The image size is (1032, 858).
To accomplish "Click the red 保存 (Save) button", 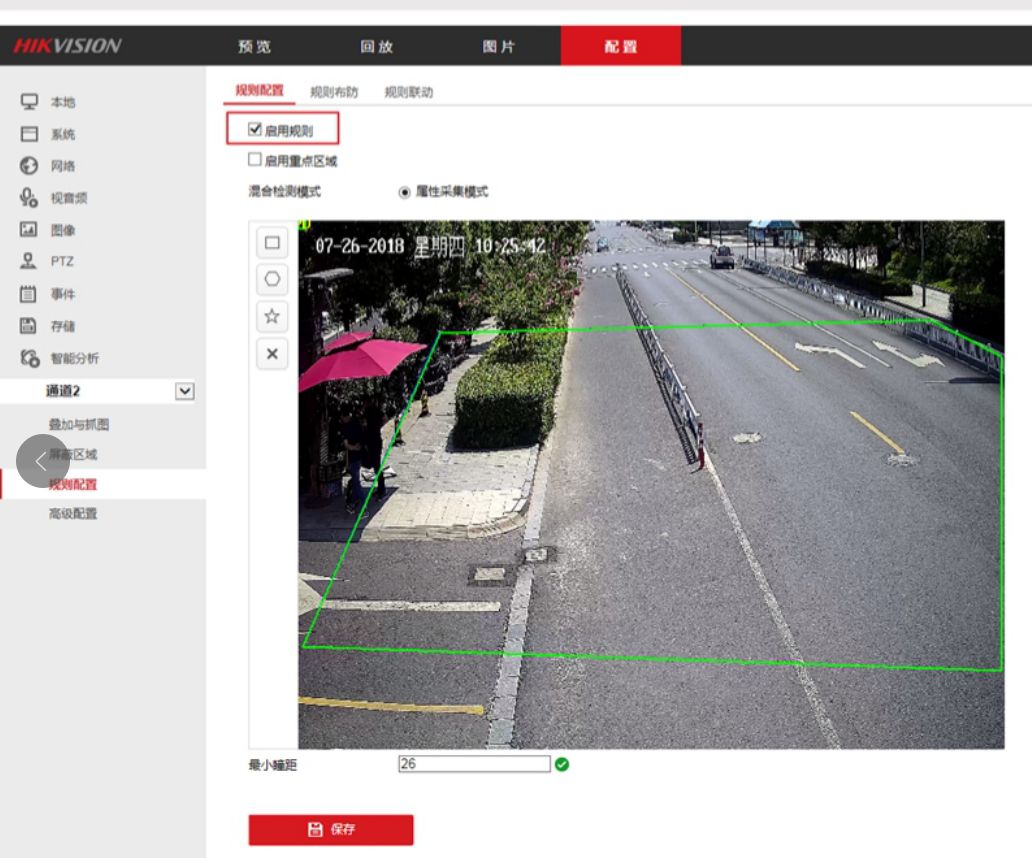I will [331, 830].
